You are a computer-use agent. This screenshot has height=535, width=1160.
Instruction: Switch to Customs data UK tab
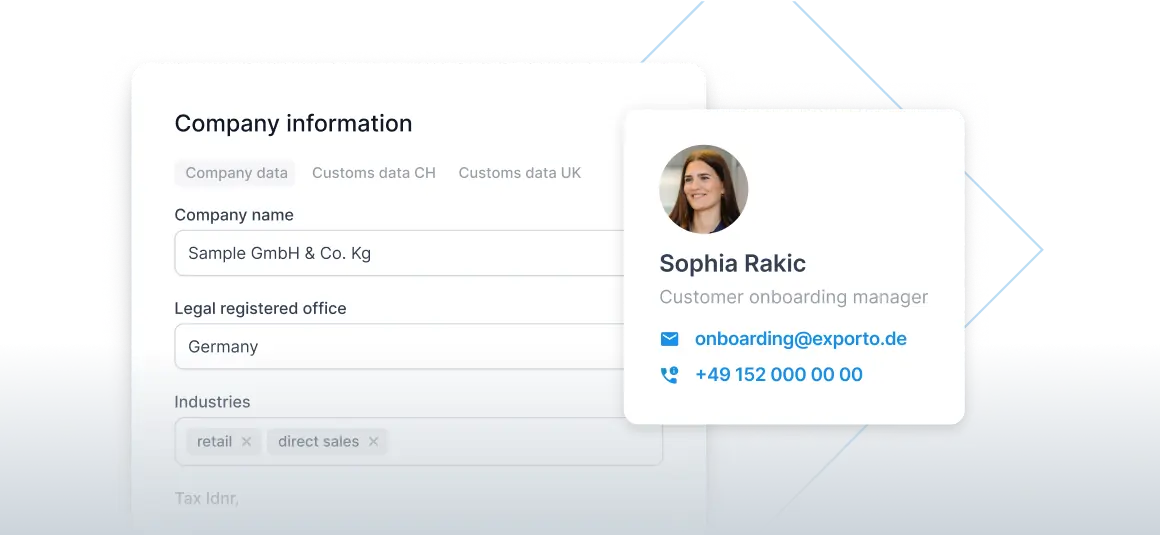click(519, 172)
